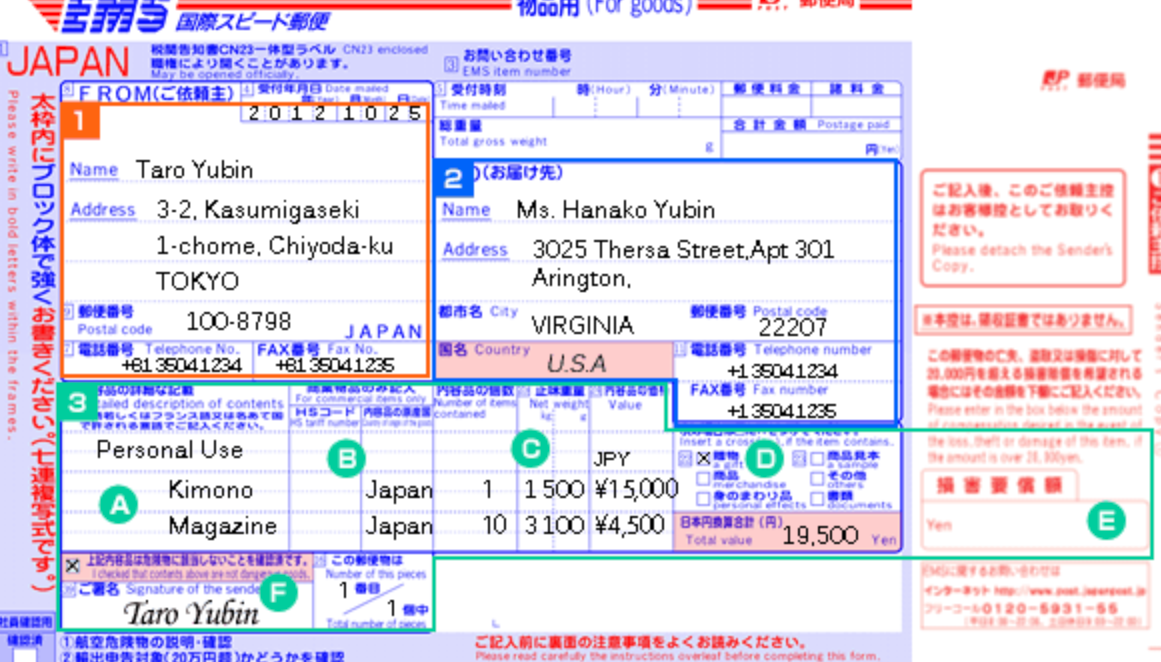The image size is (1161, 662).
Task: Click sender telephone '+81 35041234'
Action: coord(181,365)
